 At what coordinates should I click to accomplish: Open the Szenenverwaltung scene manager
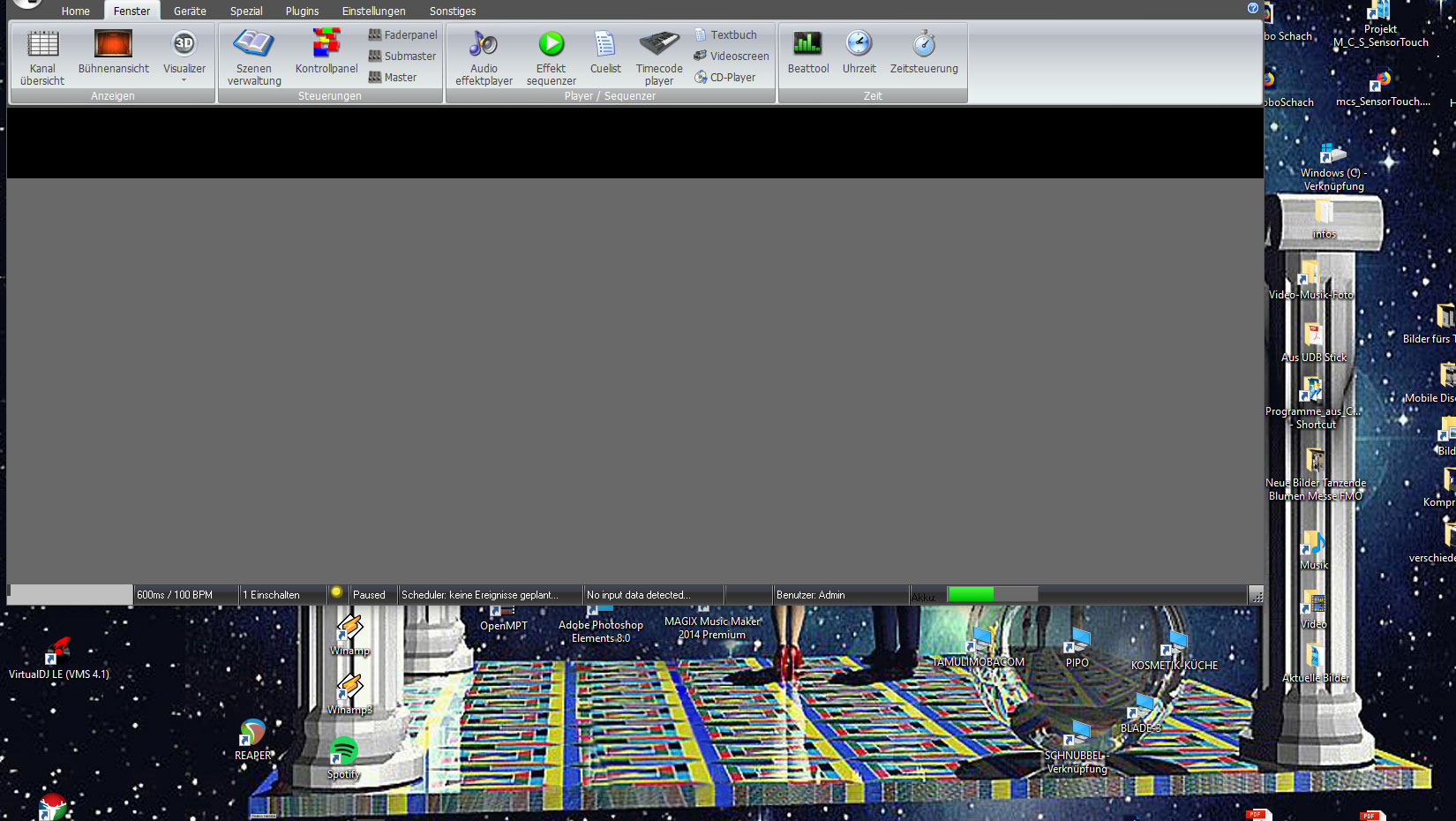[x=254, y=57]
